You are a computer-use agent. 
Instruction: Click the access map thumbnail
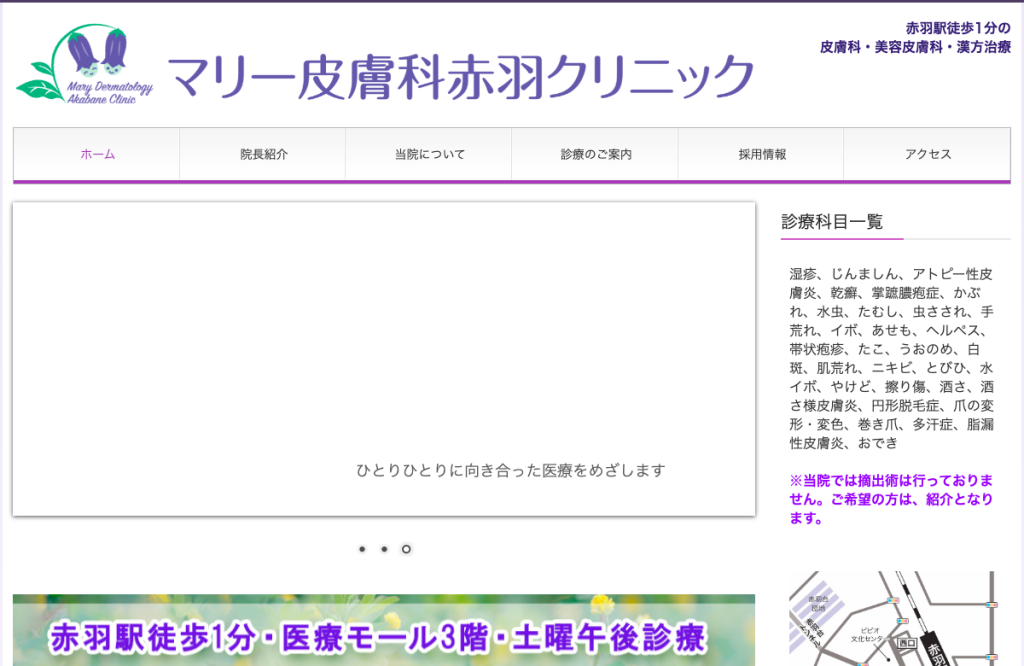coord(893,618)
